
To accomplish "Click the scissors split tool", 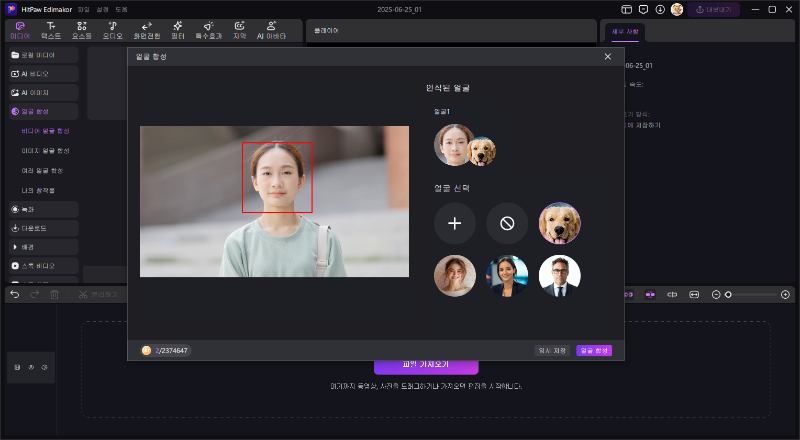I will [x=83, y=295].
